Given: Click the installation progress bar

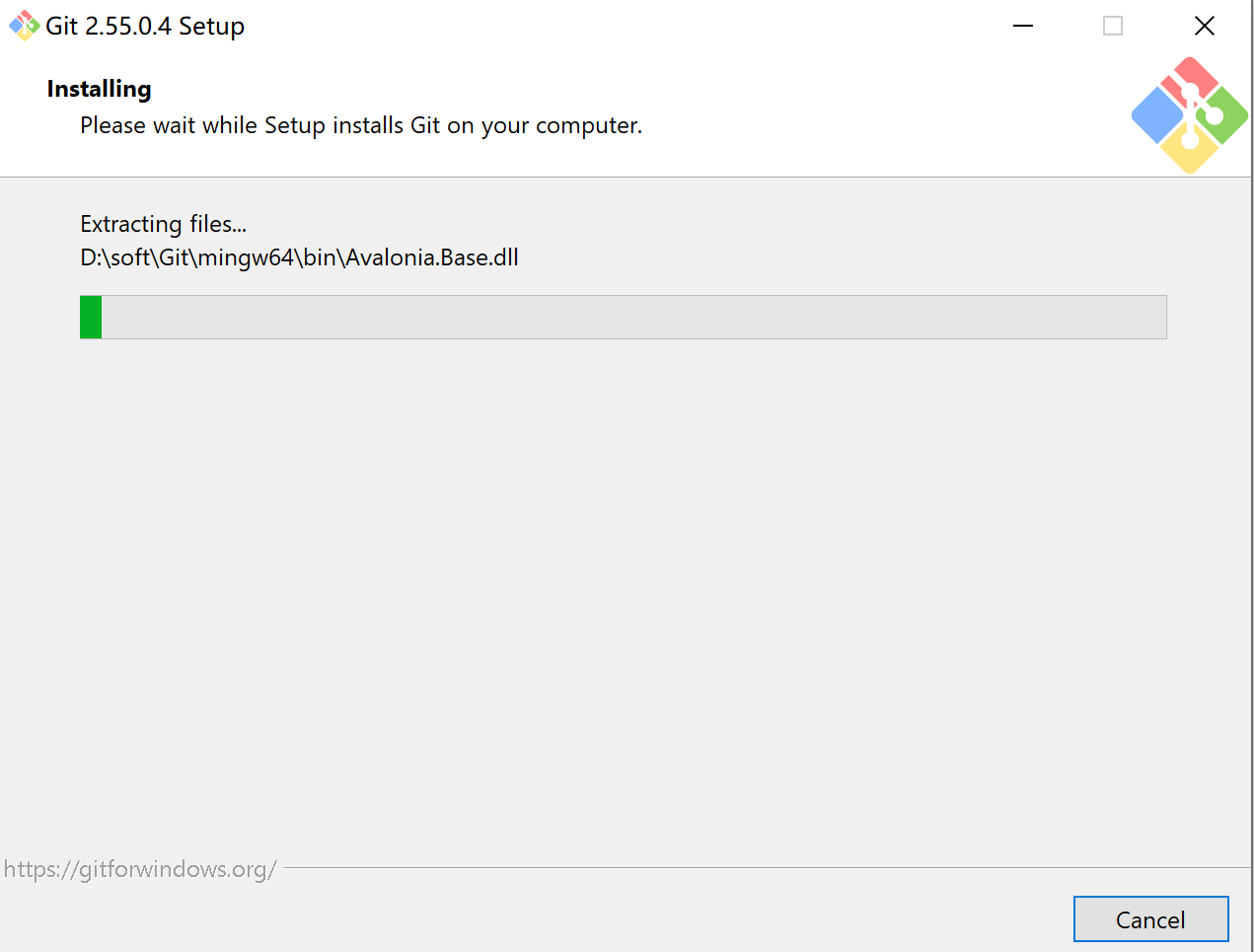Looking at the screenshot, I should pos(624,317).
